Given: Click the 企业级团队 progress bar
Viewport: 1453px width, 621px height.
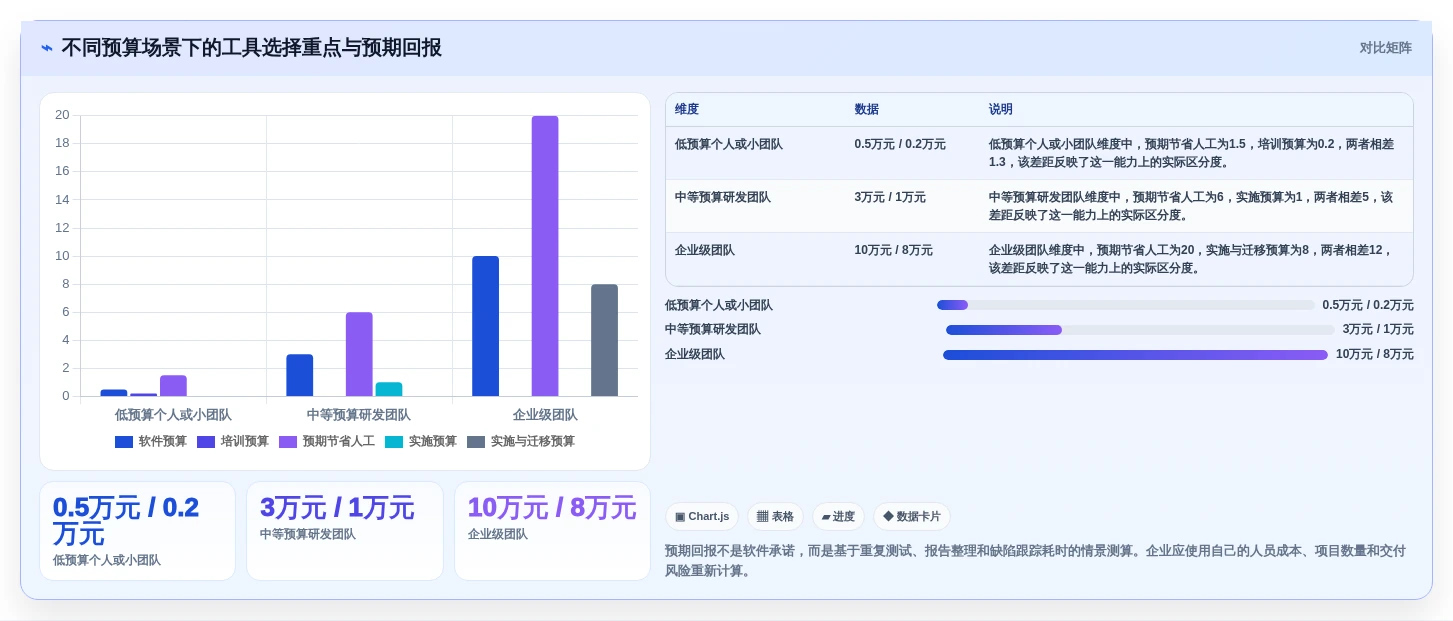Looking at the screenshot, I should coord(1135,354).
